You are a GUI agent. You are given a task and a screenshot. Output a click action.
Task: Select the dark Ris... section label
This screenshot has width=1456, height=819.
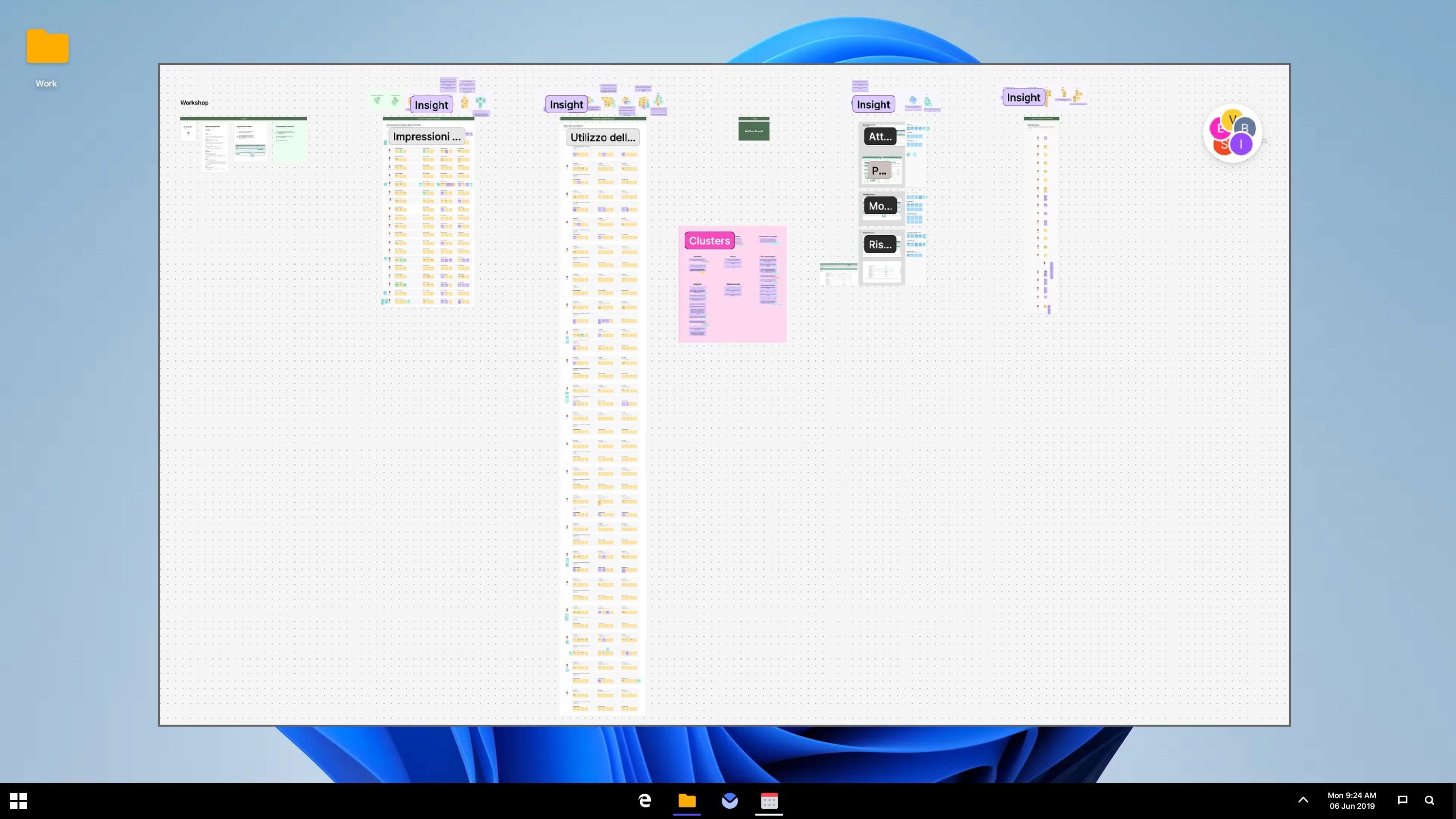pos(880,244)
